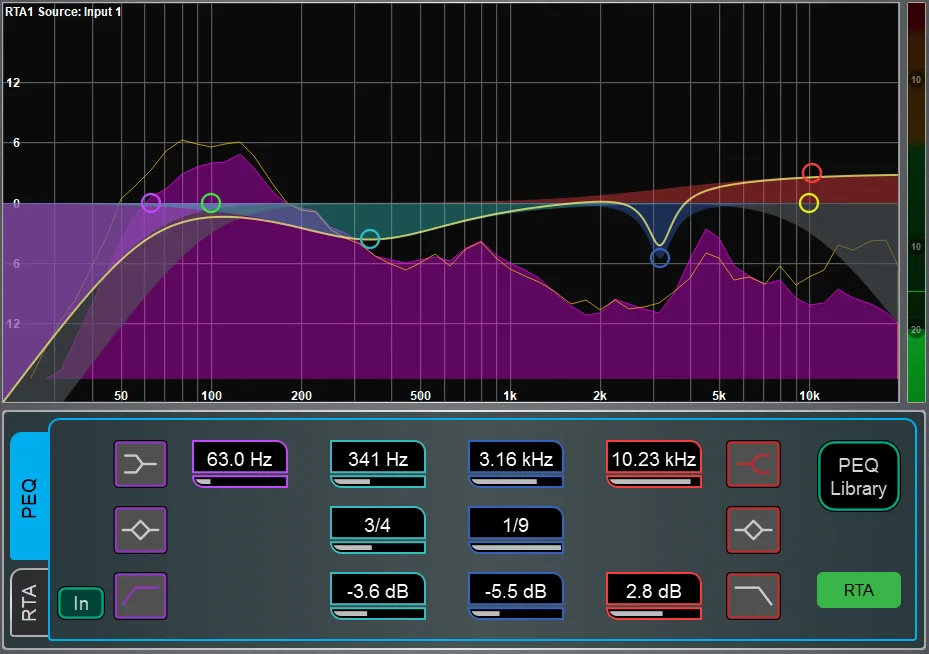Select the purple bell filter icon

pyautogui.click(x=140, y=530)
